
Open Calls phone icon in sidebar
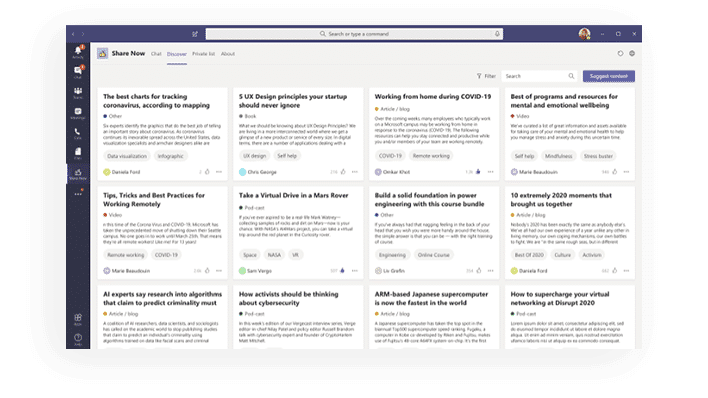(78, 133)
